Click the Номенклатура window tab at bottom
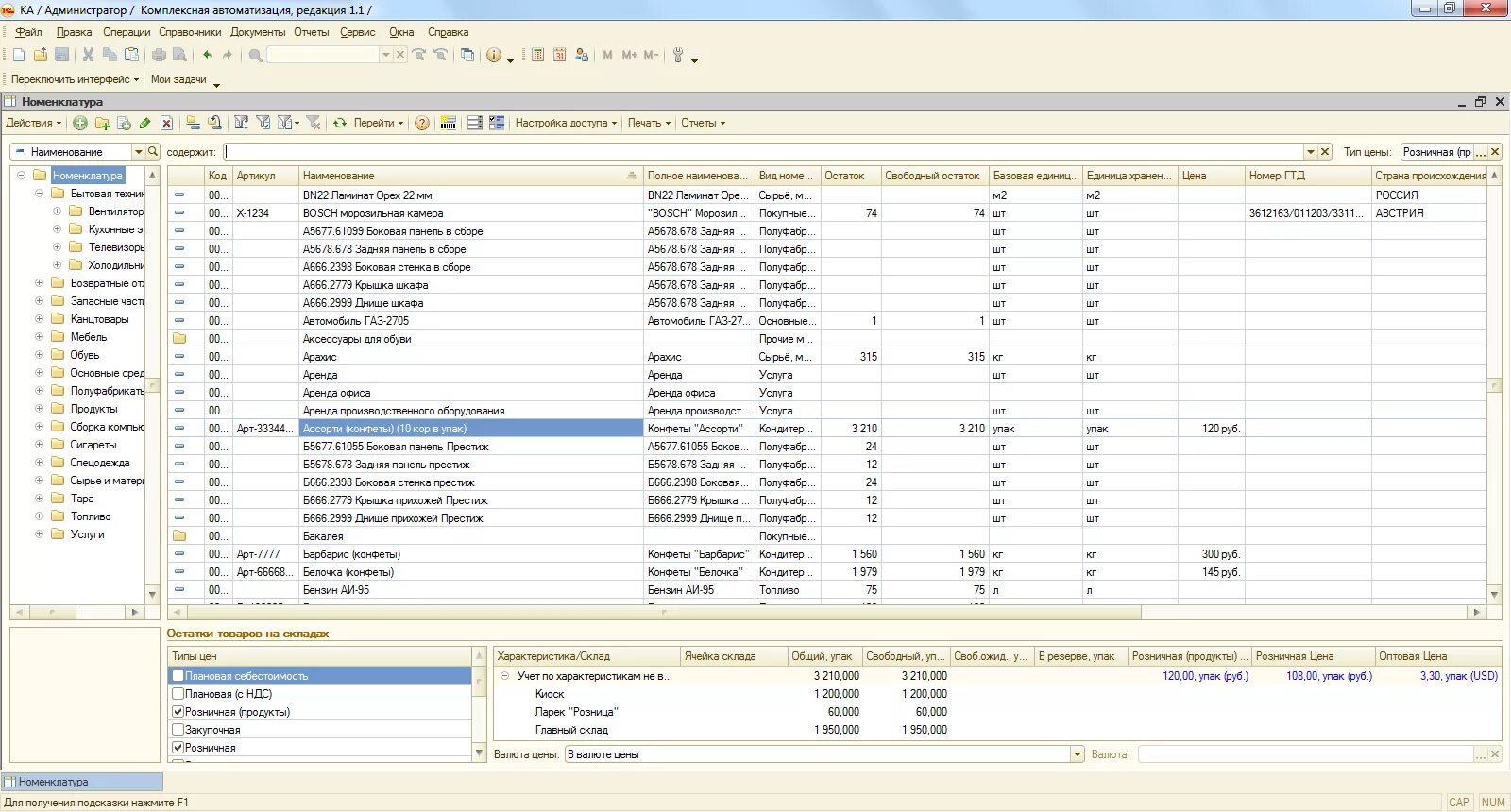The width and height of the screenshot is (1511, 812). click(x=82, y=782)
